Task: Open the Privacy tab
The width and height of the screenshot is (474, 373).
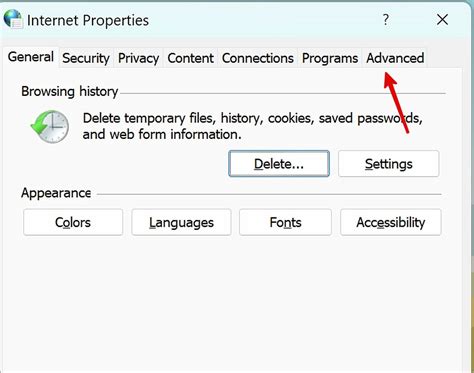Action: (138, 58)
